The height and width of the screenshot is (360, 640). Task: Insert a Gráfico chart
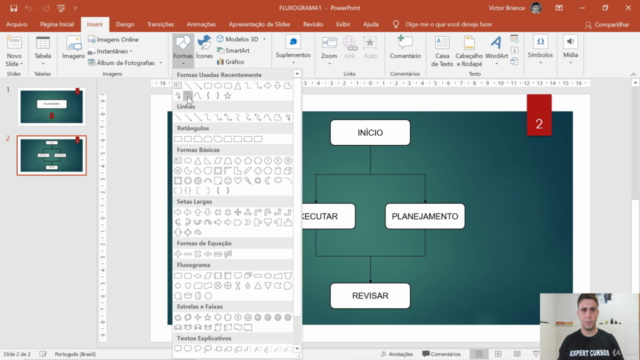[x=231, y=62]
